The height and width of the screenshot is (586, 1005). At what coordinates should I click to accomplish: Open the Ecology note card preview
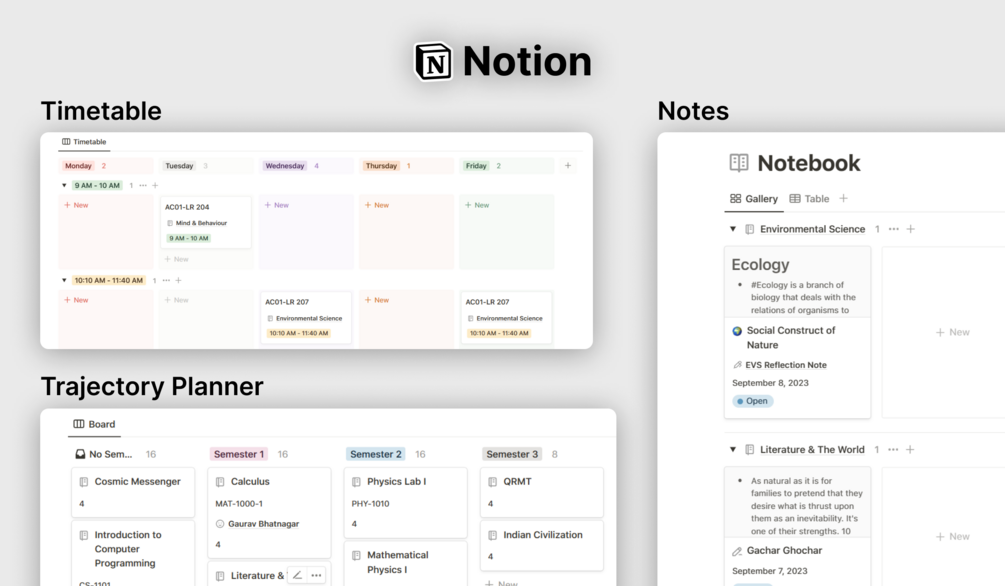coord(797,282)
